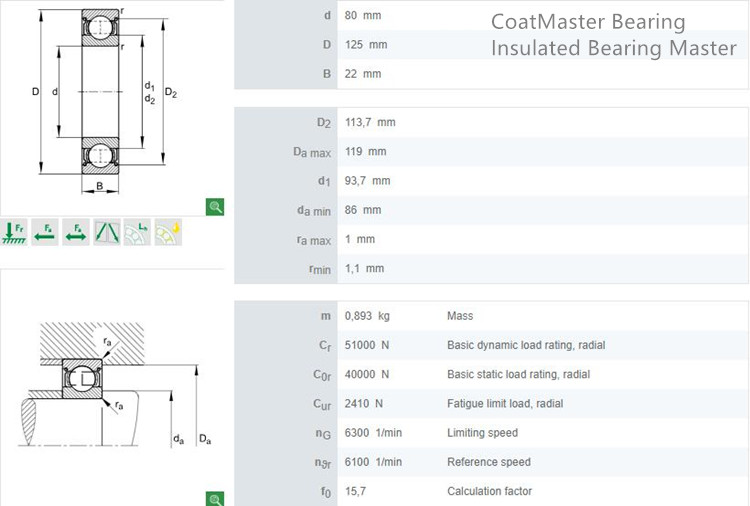
Task: Enlarge the mounting dimensions drawing with magnifier
Action: [215, 499]
